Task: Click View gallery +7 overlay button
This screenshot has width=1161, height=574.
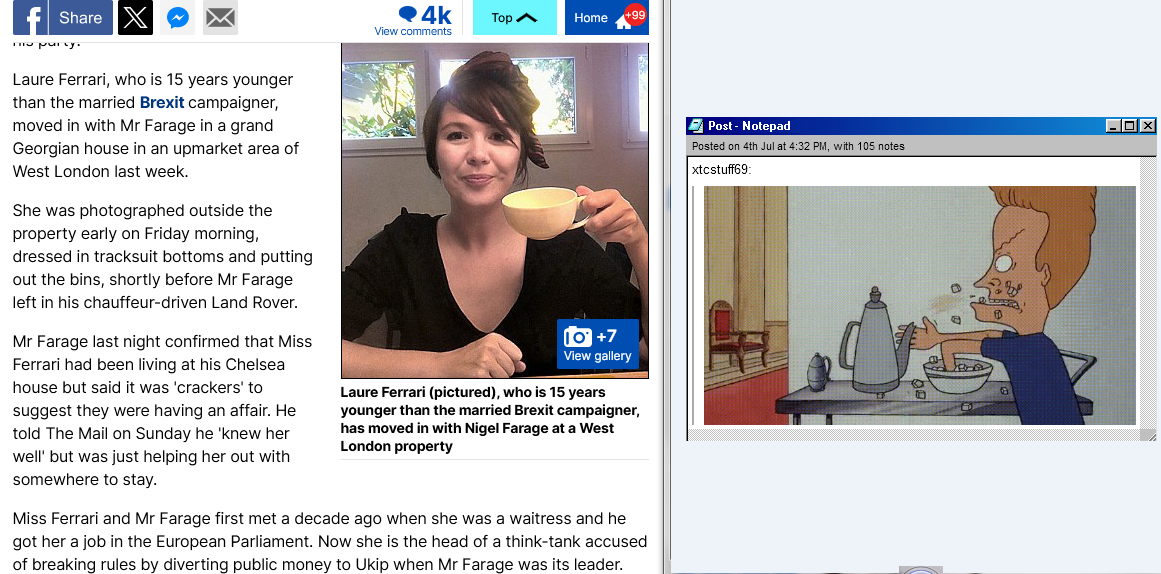Action: click(598, 344)
